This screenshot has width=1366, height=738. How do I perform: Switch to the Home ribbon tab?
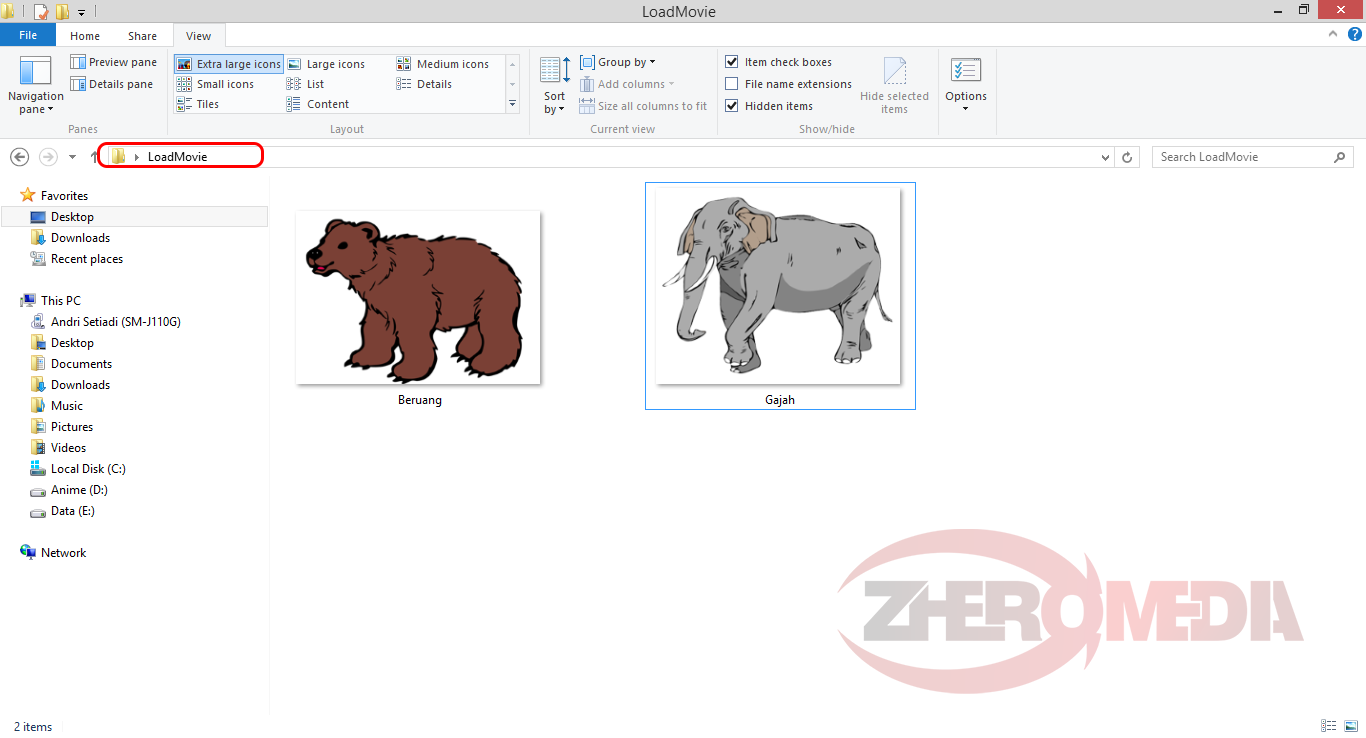click(84, 35)
